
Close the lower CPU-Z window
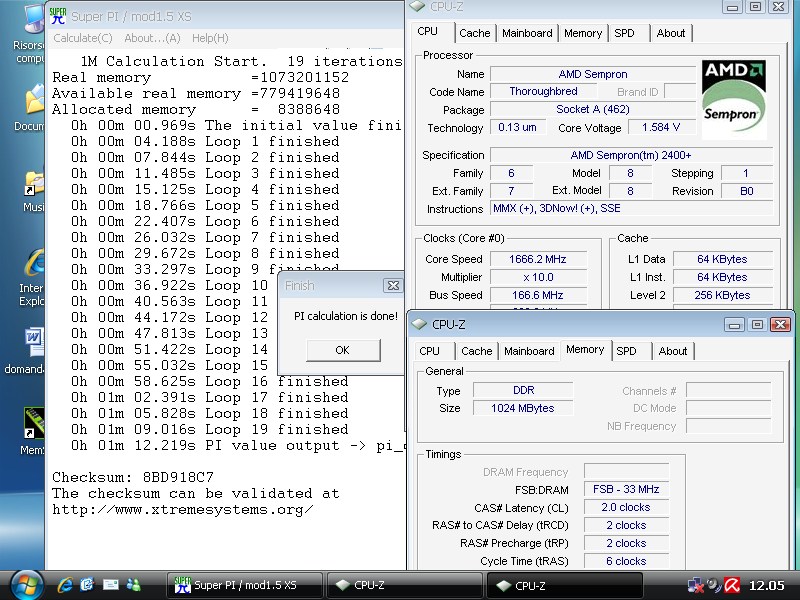tap(780, 324)
